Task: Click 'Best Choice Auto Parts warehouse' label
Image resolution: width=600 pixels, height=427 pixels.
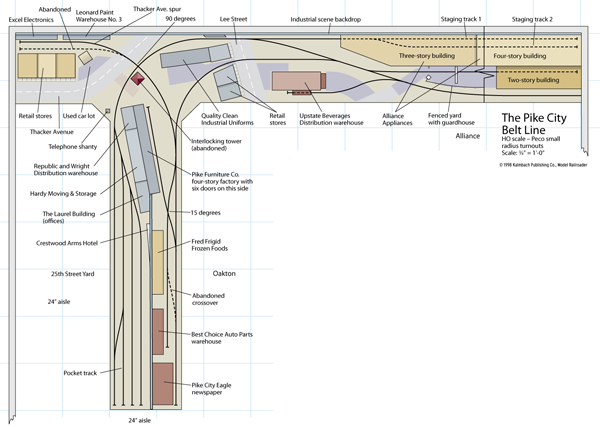Action: 222,338
